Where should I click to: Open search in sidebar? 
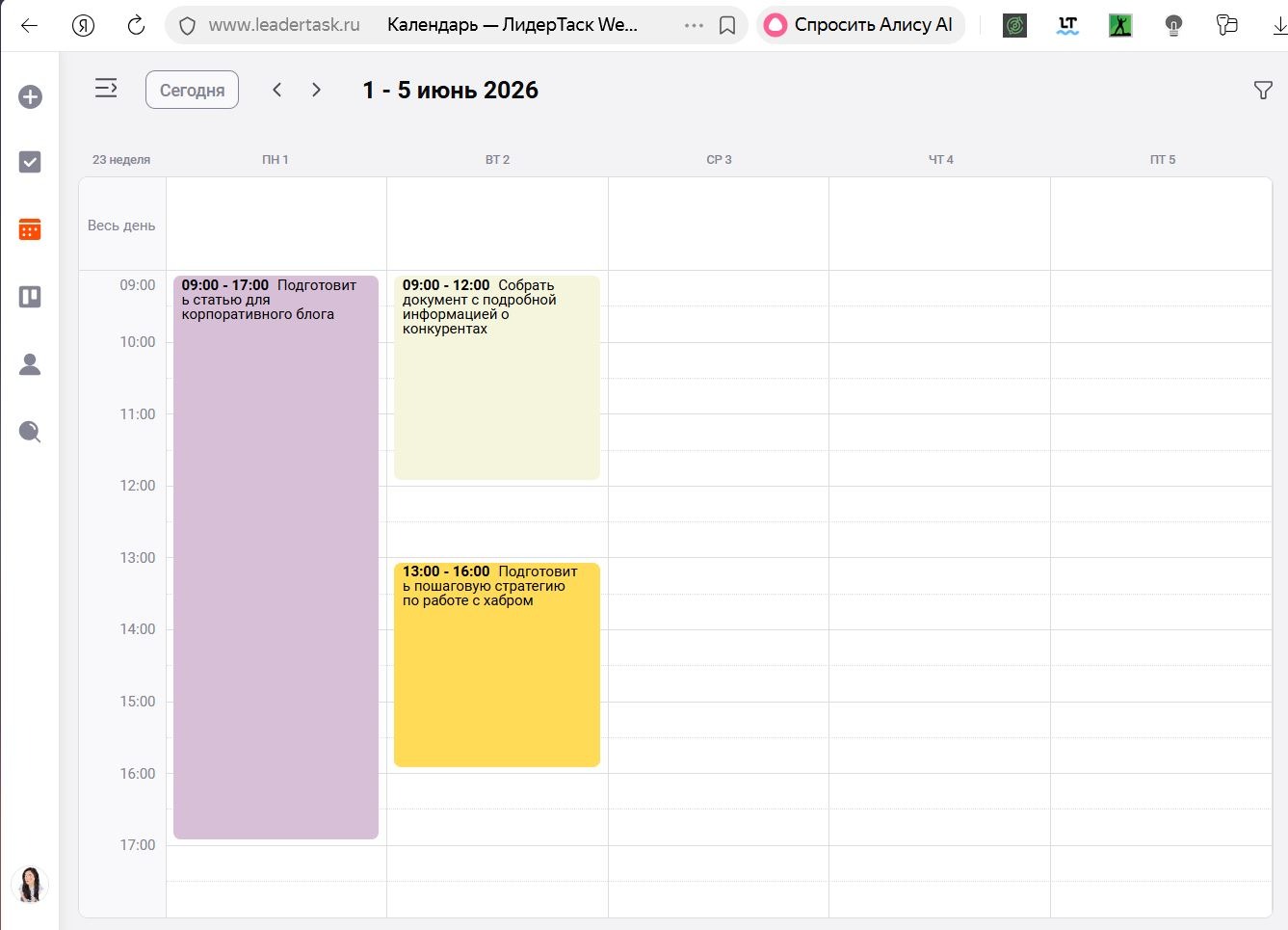(x=30, y=432)
